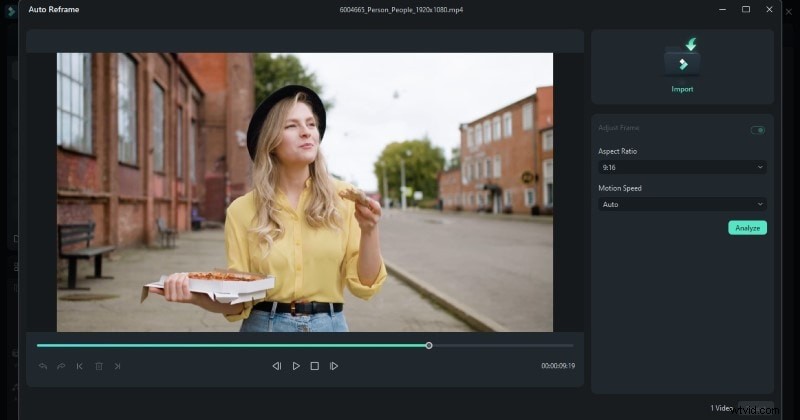
Task: Click the Analyze button
Action: point(747,228)
